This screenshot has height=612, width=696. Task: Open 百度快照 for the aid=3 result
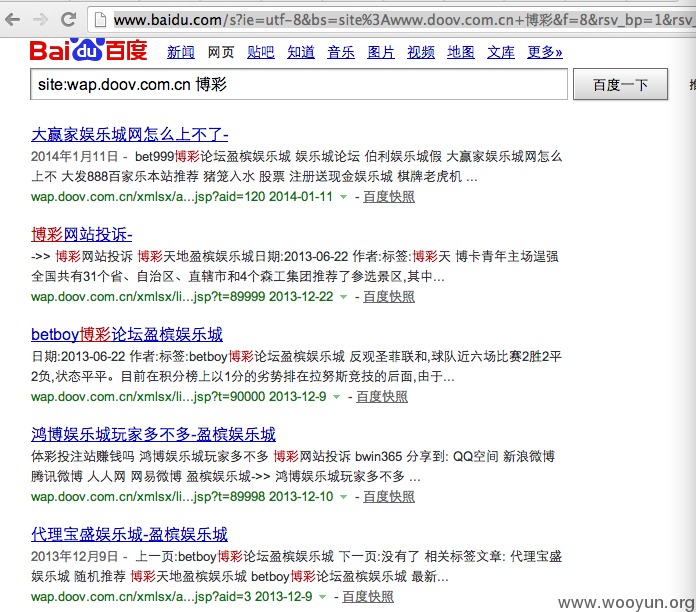pos(368,596)
